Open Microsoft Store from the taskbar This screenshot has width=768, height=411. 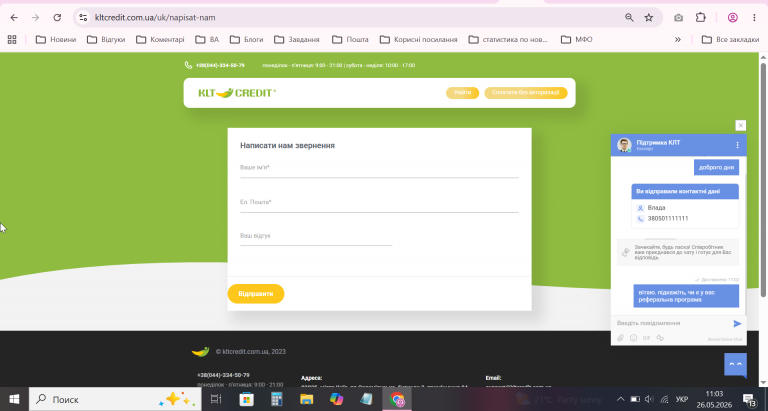(246, 399)
